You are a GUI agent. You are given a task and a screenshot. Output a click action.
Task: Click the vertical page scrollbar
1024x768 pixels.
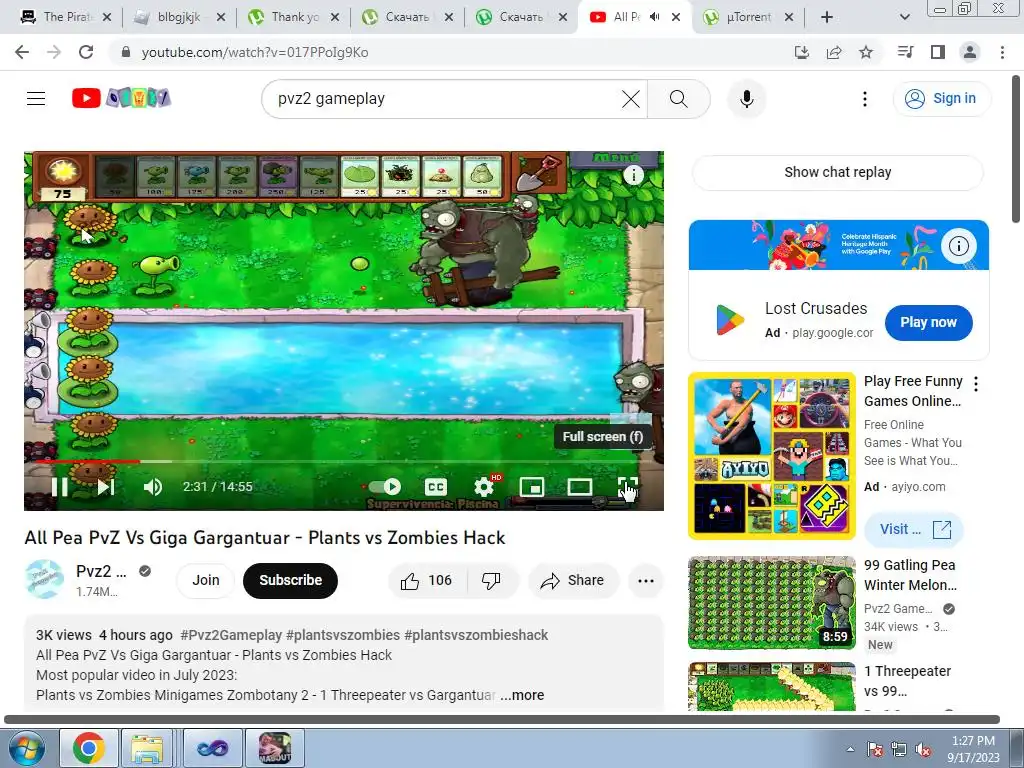pyautogui.click(x=1017, y=150)
